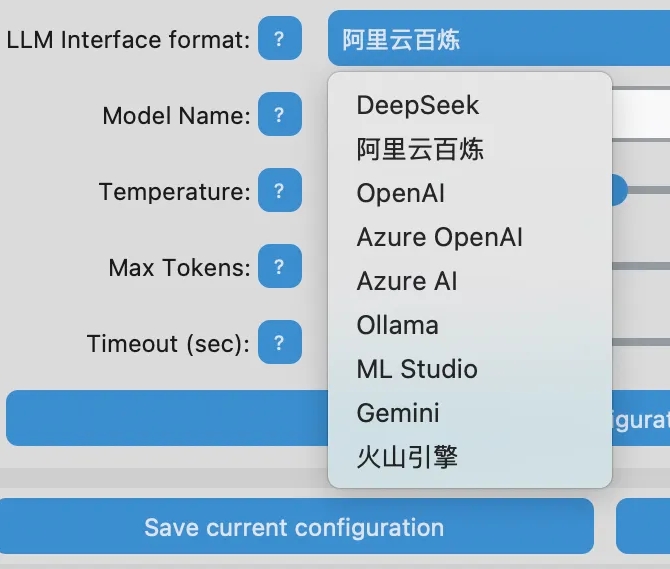Collapse the LLM Interface format dropdown
This screenshot has height=569, width=670.
click(x=499, y=38)
